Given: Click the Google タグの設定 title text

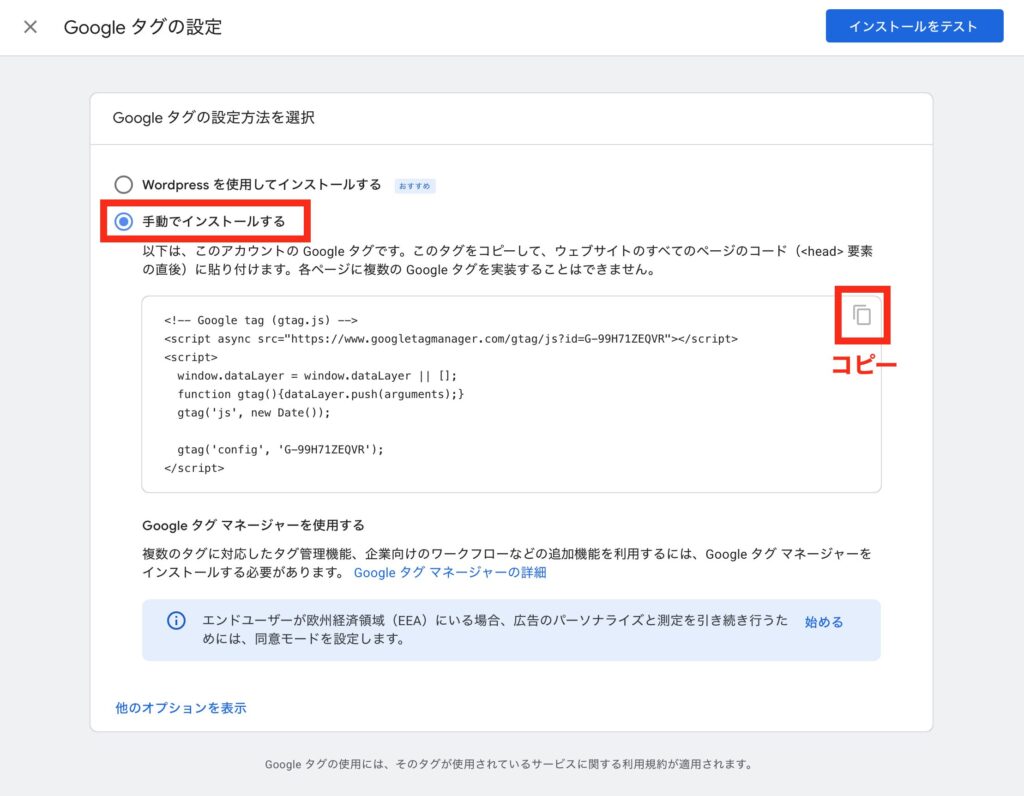Looking at the screenshot, I should coord(143,27).
